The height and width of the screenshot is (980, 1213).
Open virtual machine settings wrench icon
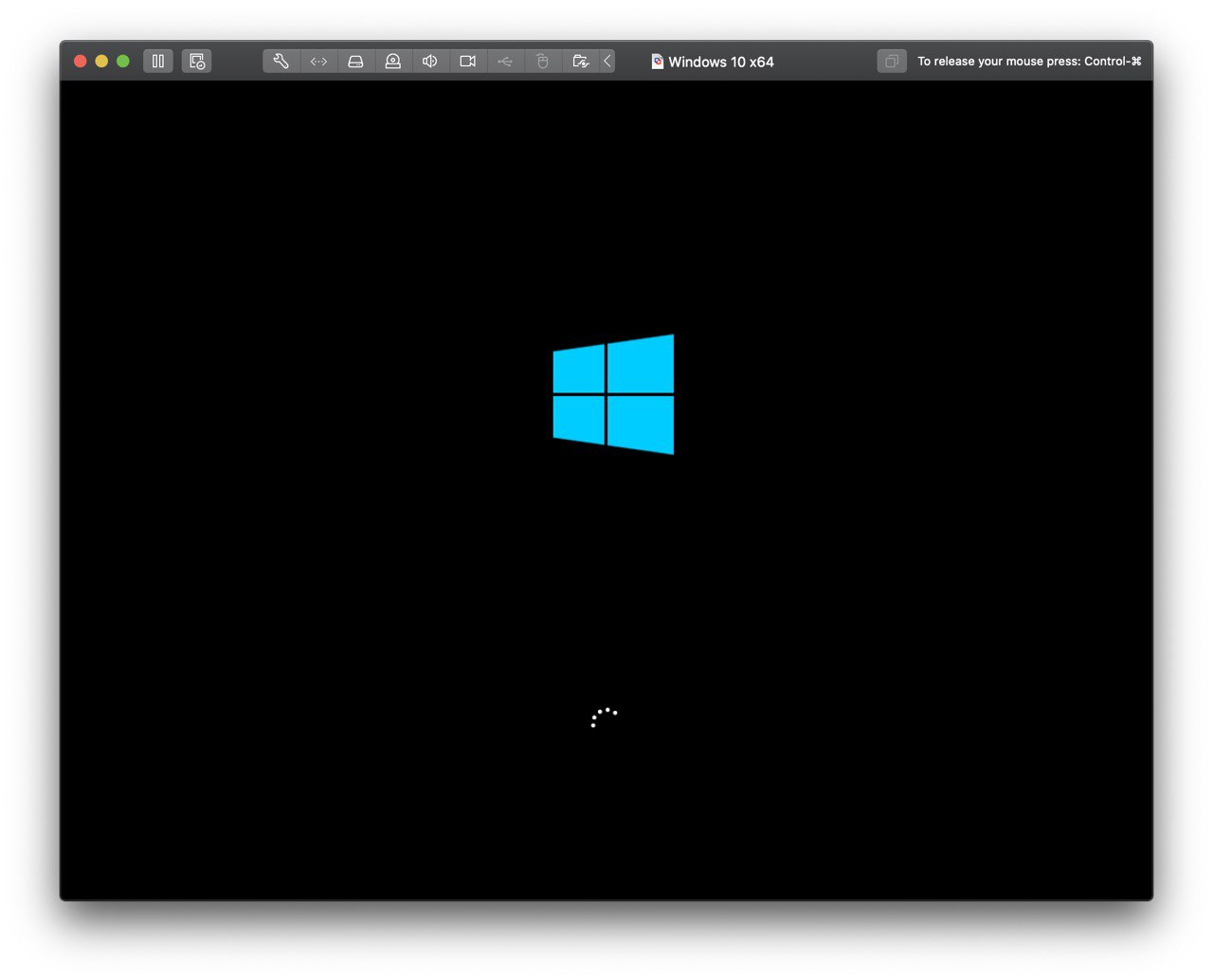[x=281, y=62]
